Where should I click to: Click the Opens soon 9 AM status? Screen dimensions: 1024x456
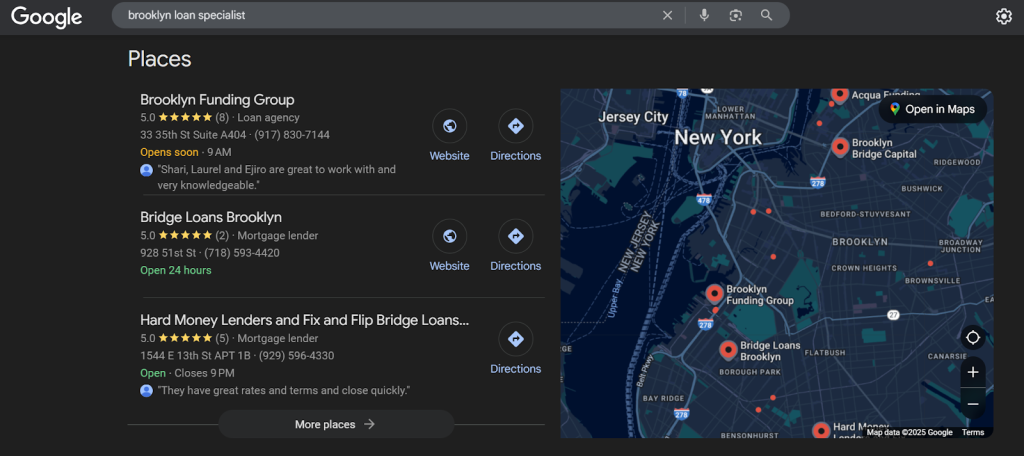click(185, 152)
